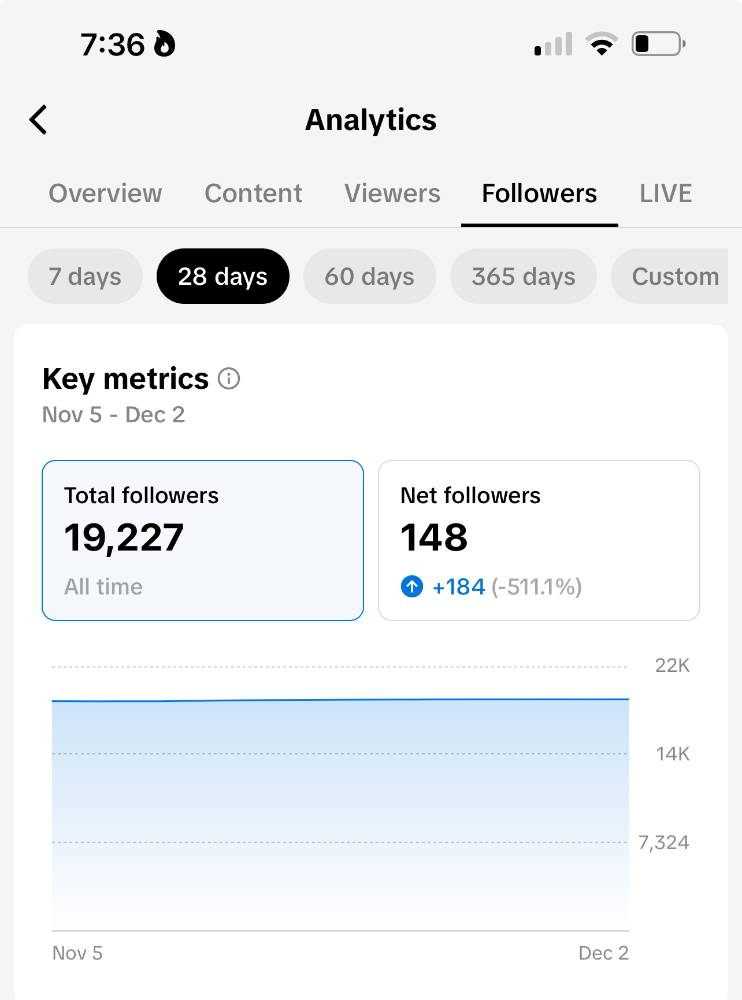
Task: Go to the Viewers tab
Action: click(x=392, y=193)
